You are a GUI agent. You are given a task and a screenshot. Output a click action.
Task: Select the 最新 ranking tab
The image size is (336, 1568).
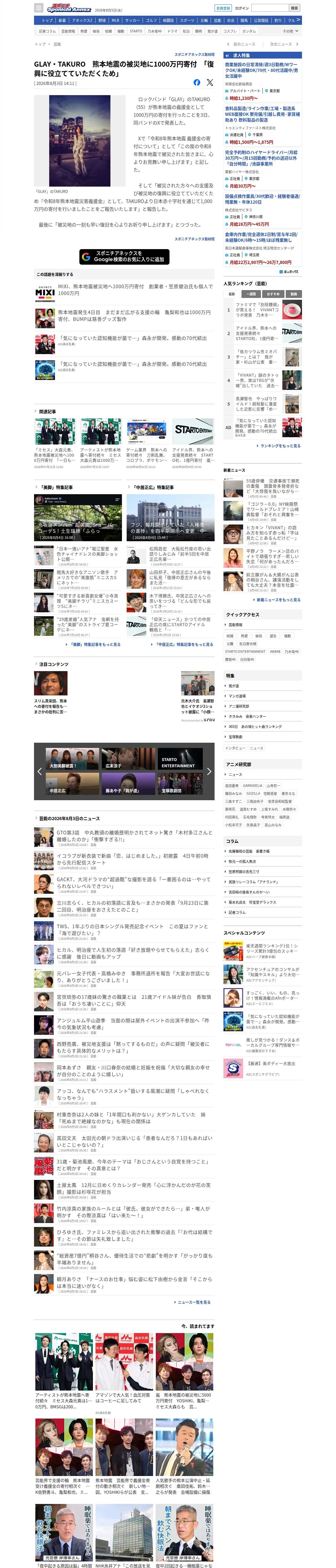[x=232, y=294]
